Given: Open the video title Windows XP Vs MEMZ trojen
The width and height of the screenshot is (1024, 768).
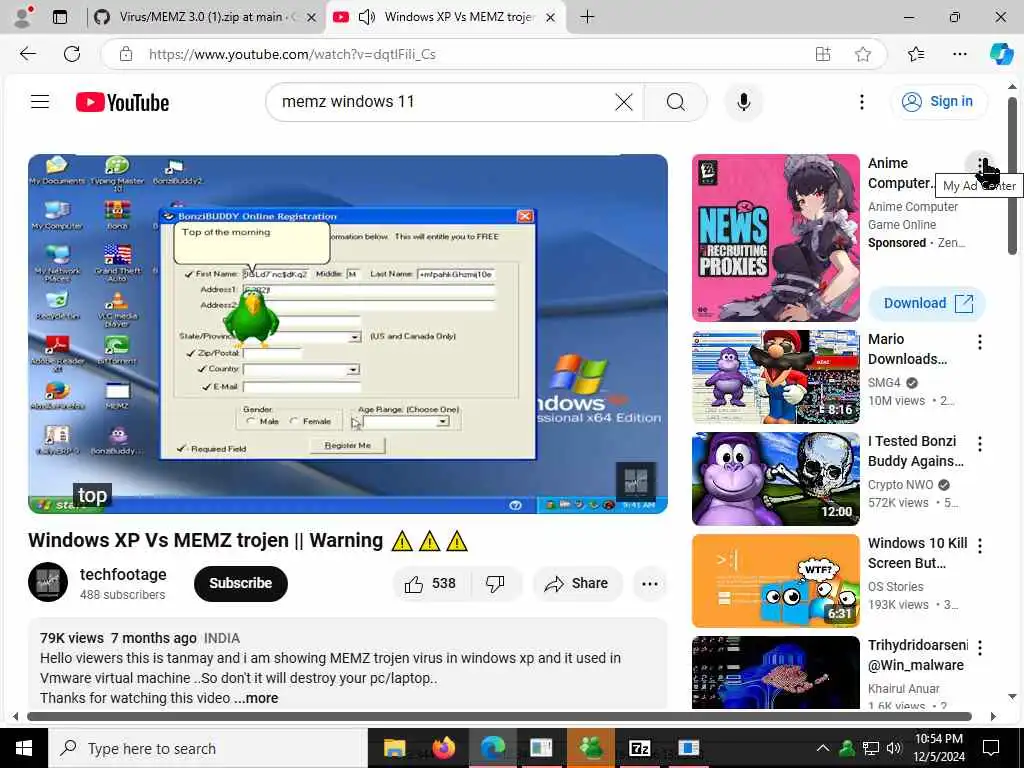Looking at the screenshot, I should 248,541.
